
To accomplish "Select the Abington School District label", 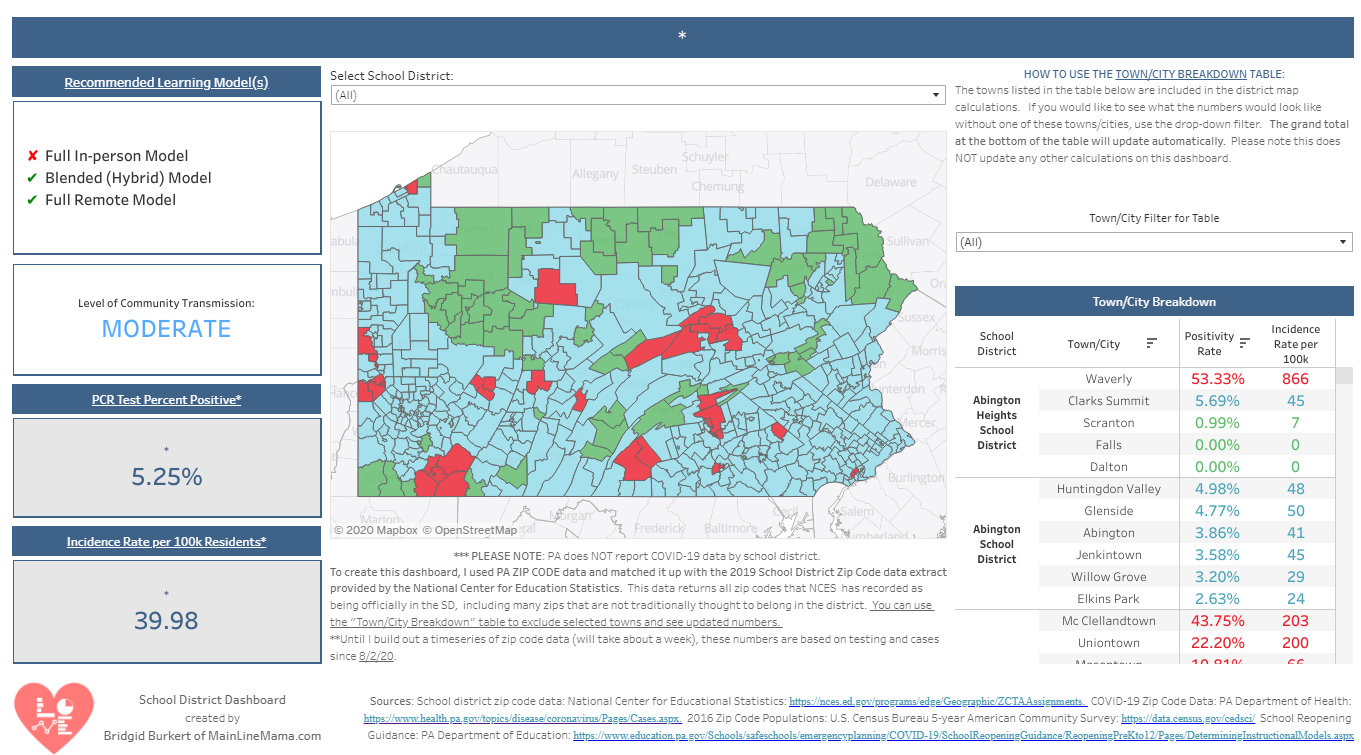I will (x=997, y=544).
